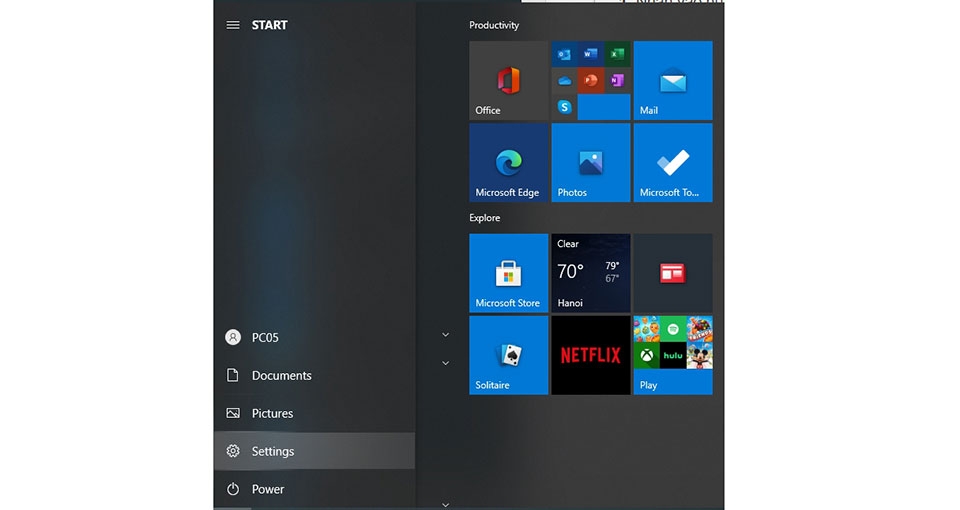The image size is (960, 510).
Task: Click the PC05 user avatar icon
Action: pyautogui.click(x=233, y=337)
